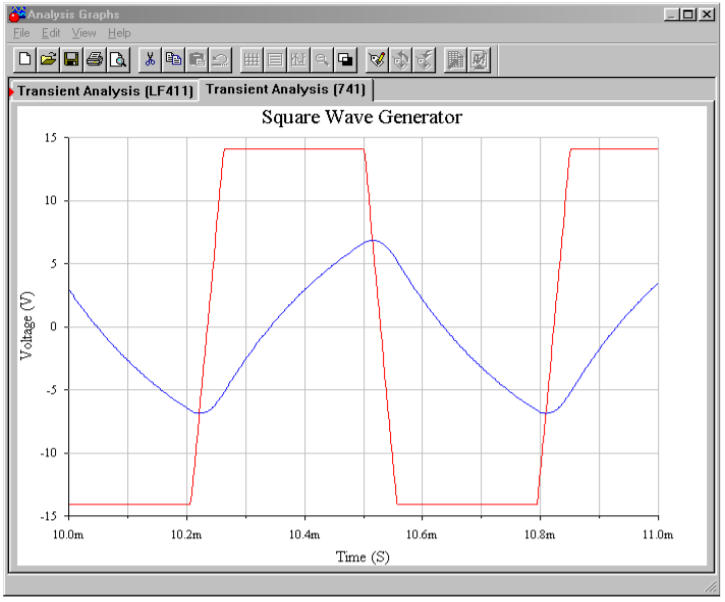Select the Square Wave Generator graph title
Screen dimensions: 725x602
point(362,117)
